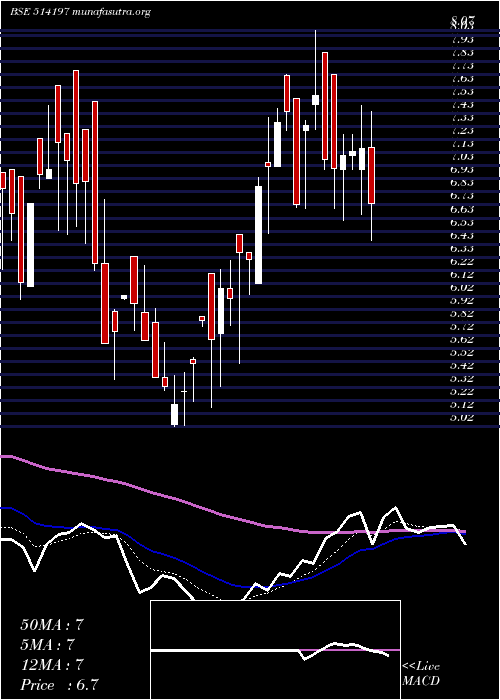This screenshot has width=500, height=700.
Task: Click the 6.93 price axis label
Action: click(x=462, y=170)
